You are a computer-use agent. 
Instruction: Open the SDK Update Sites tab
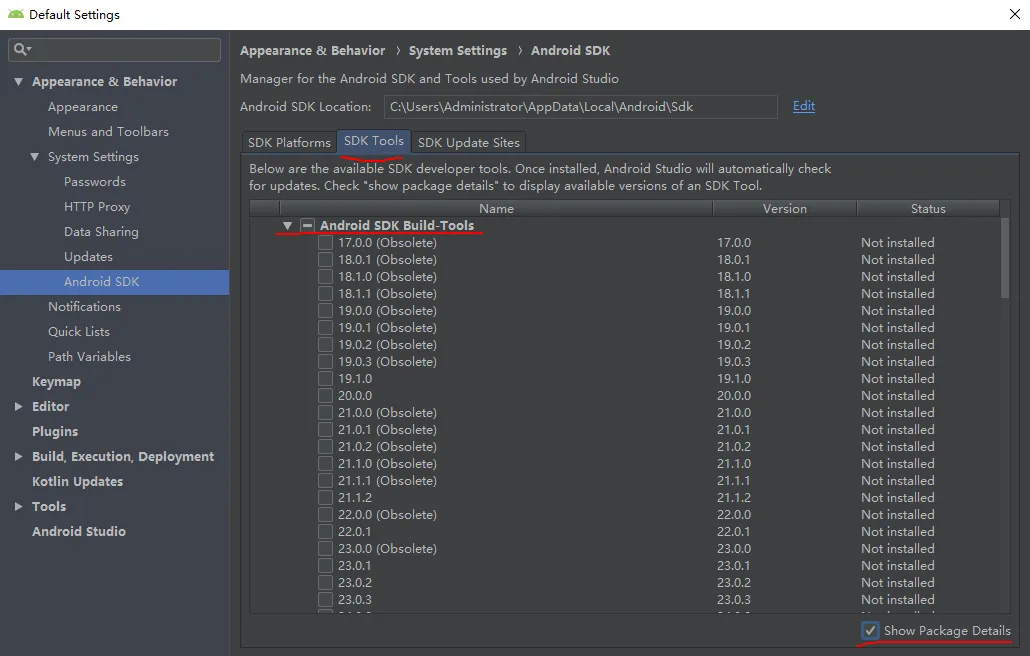click(468, 142)
